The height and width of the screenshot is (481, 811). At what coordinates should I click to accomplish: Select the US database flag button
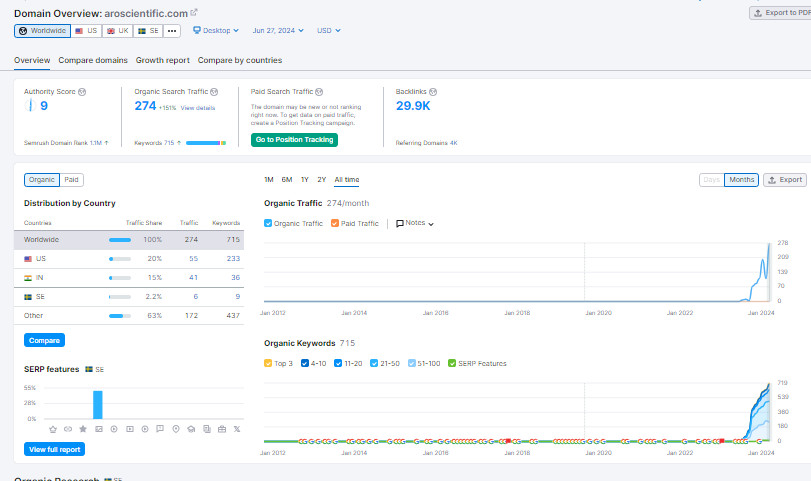[86, 31]
